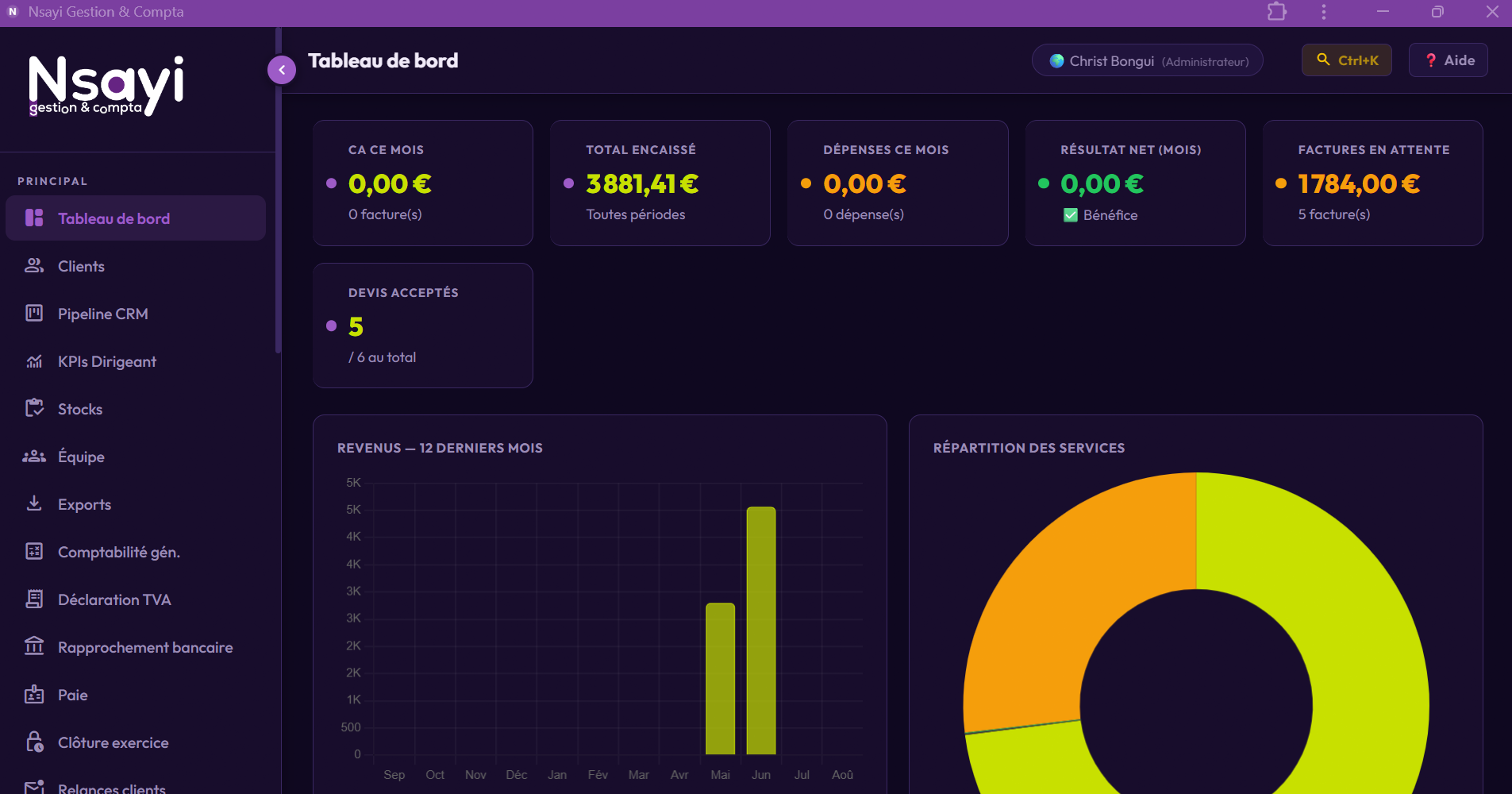
Task: Click the TOTAL ENCAISSÉ card
Action: click(x=660, y=183)
